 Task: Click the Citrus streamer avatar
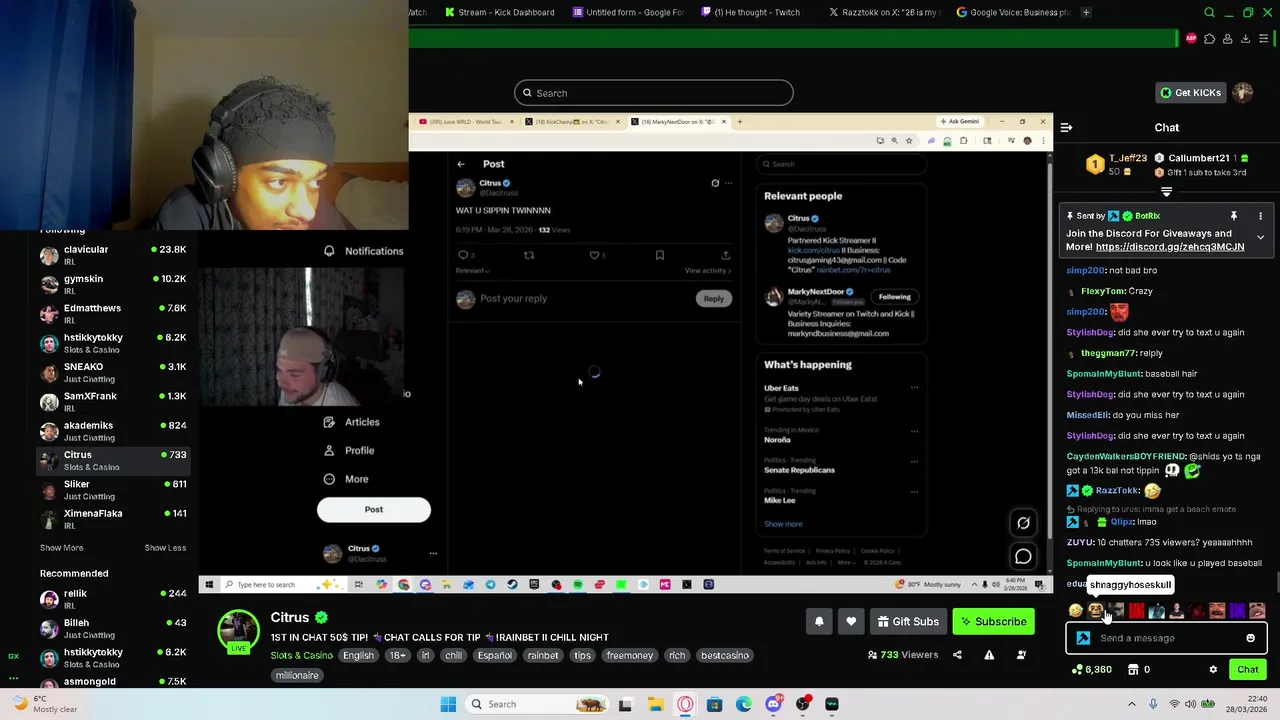click(x=238, y=631)
